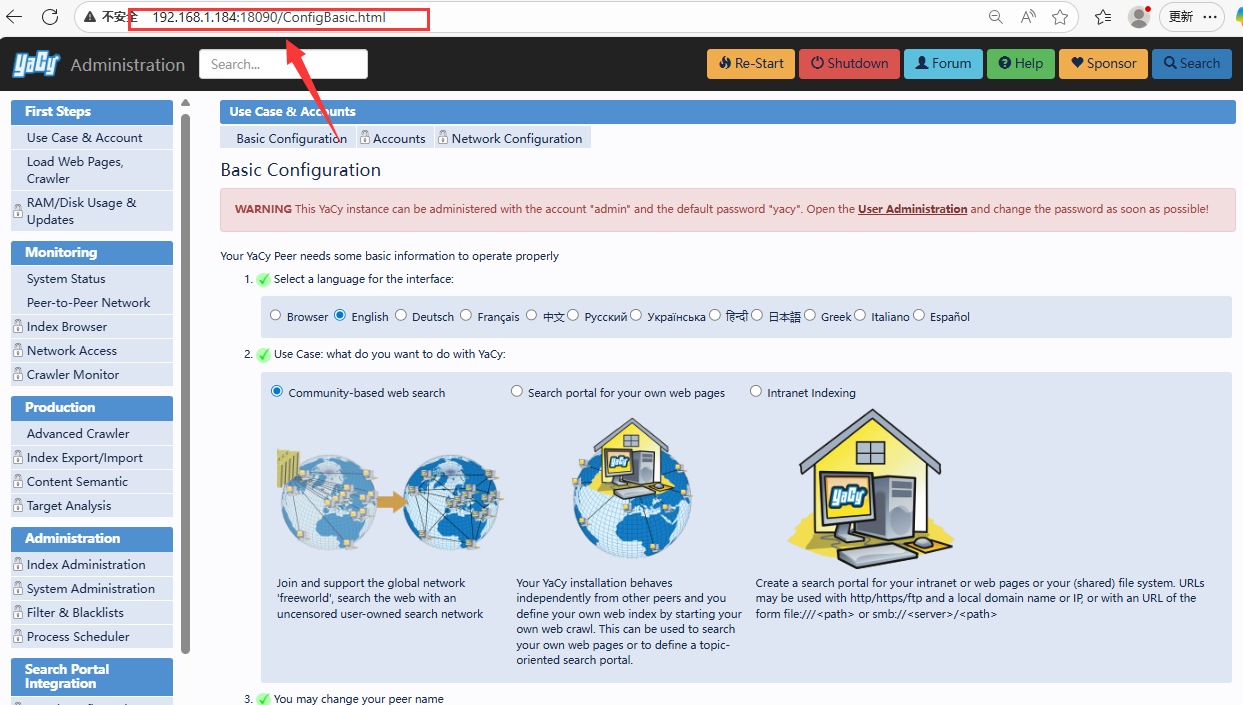
Task: Add this page to favorites with the star
Action: coord(1060,17)
